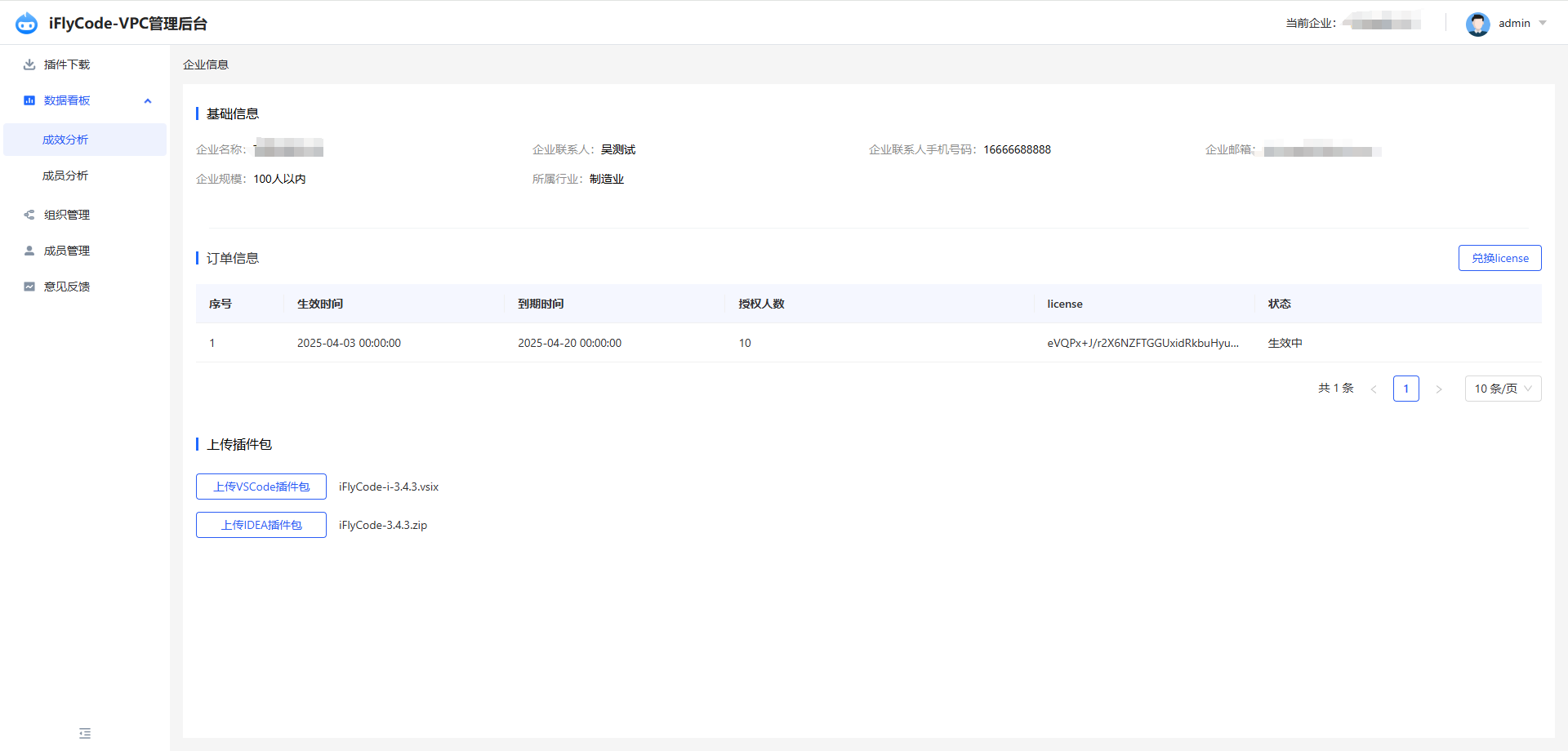Click the 授权人数 column header
Viewport: 1568px width, 751px height.
coord(761,304)
